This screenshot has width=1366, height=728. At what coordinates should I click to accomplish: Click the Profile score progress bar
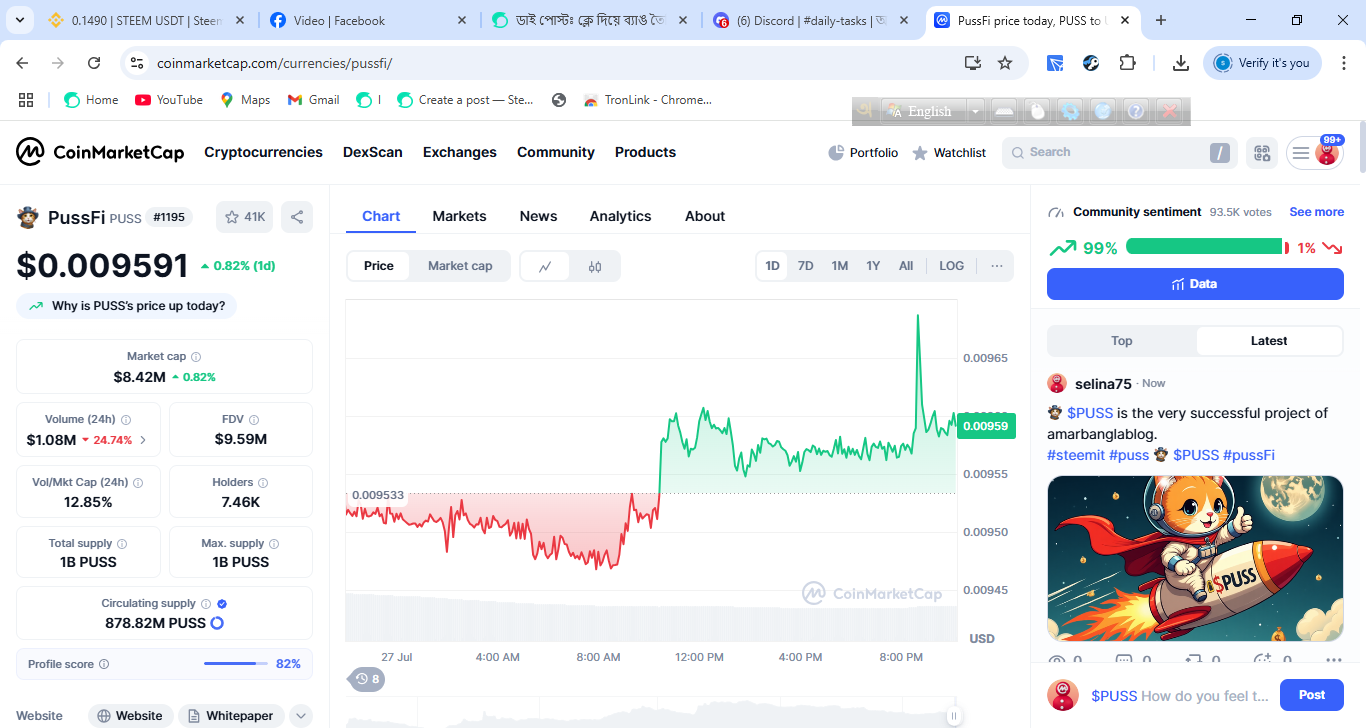coord(236,664)
